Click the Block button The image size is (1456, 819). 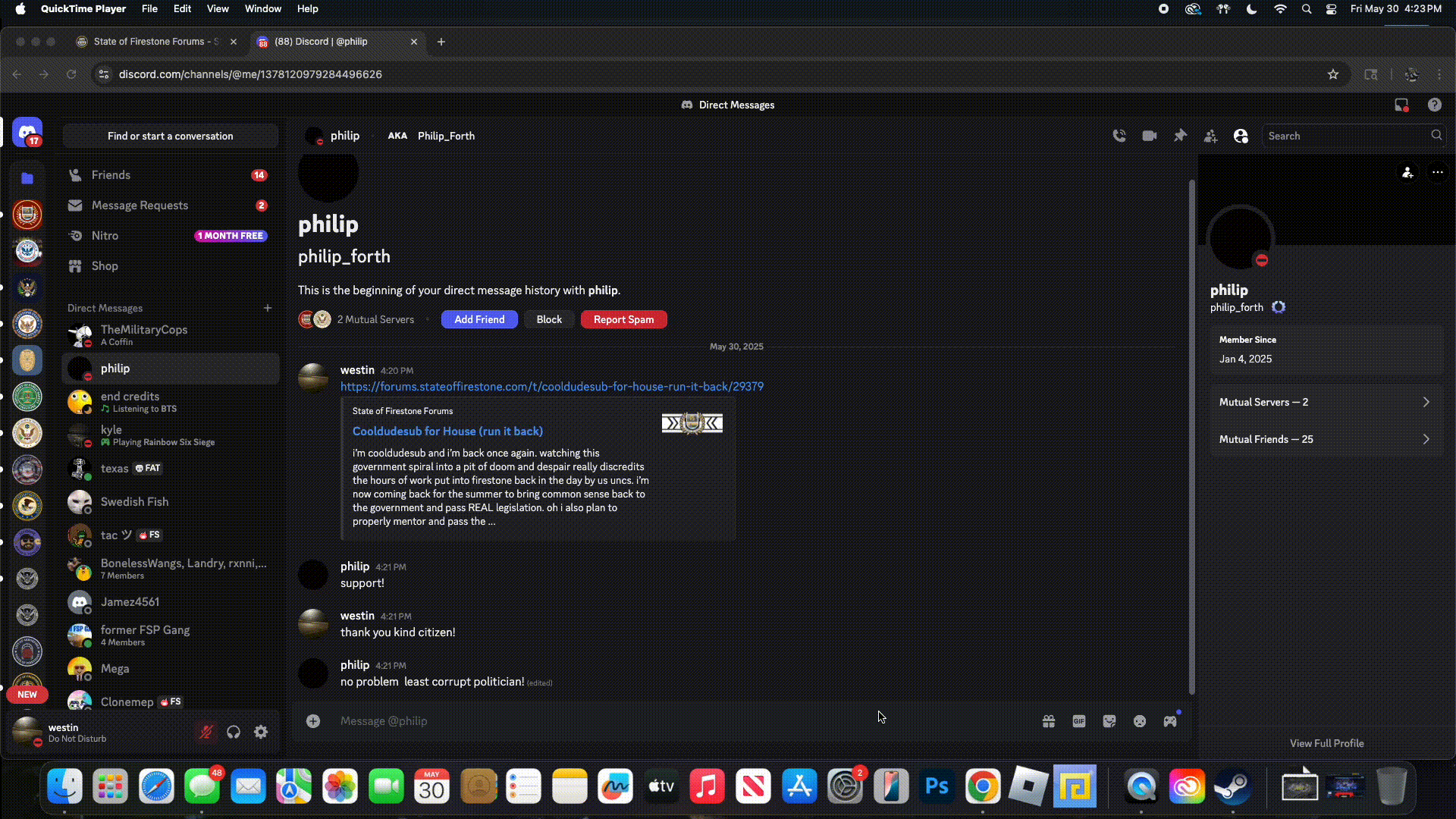[x=549, y=319]
